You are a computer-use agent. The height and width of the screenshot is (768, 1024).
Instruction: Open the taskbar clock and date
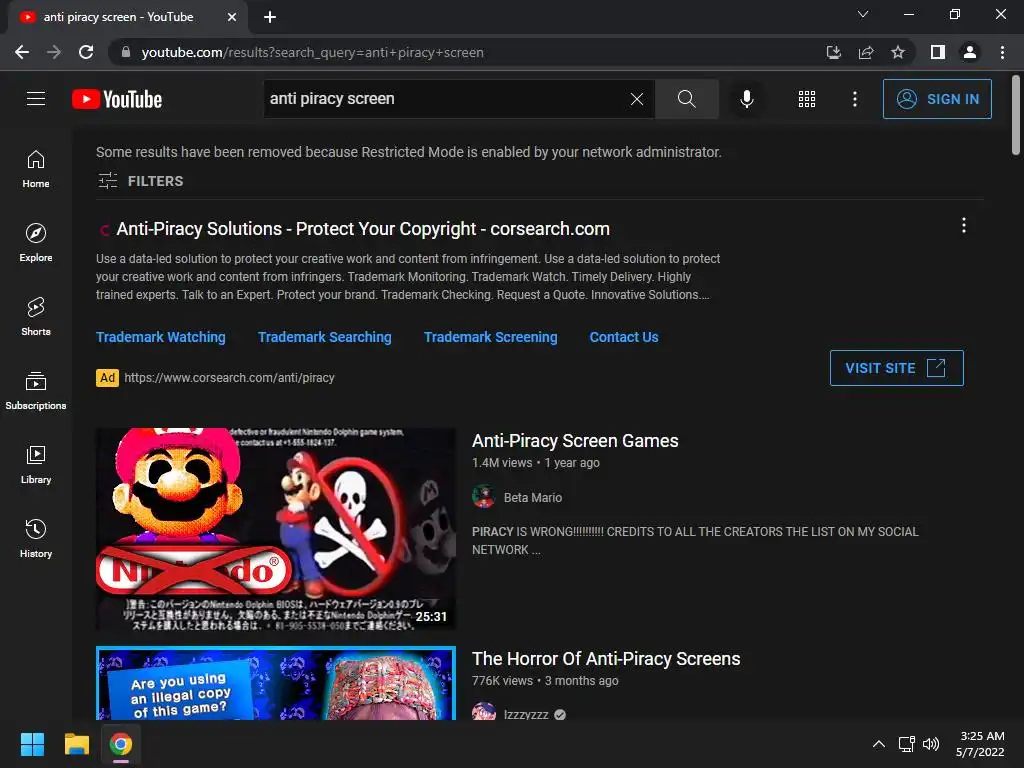(980, 744)
